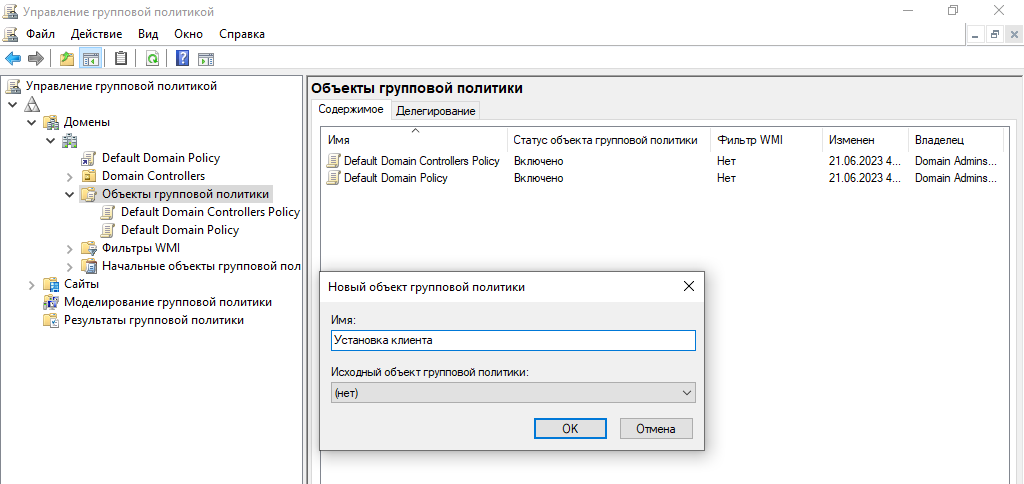The height and width of the screenshot is (484, 1024).
Task: Expand the Domain Controllers node
Action: (71, 176)
